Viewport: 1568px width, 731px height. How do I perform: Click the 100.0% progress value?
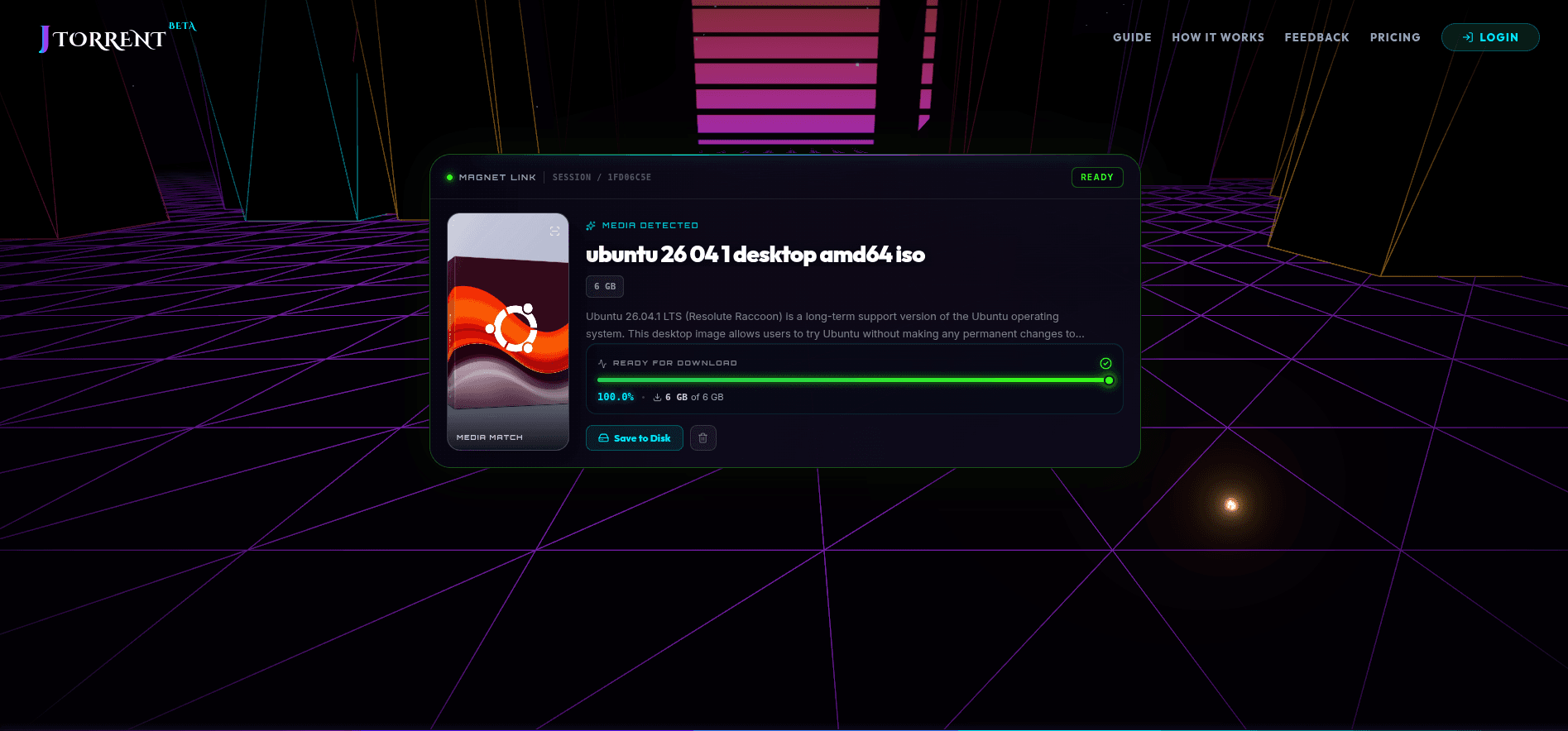616,397
